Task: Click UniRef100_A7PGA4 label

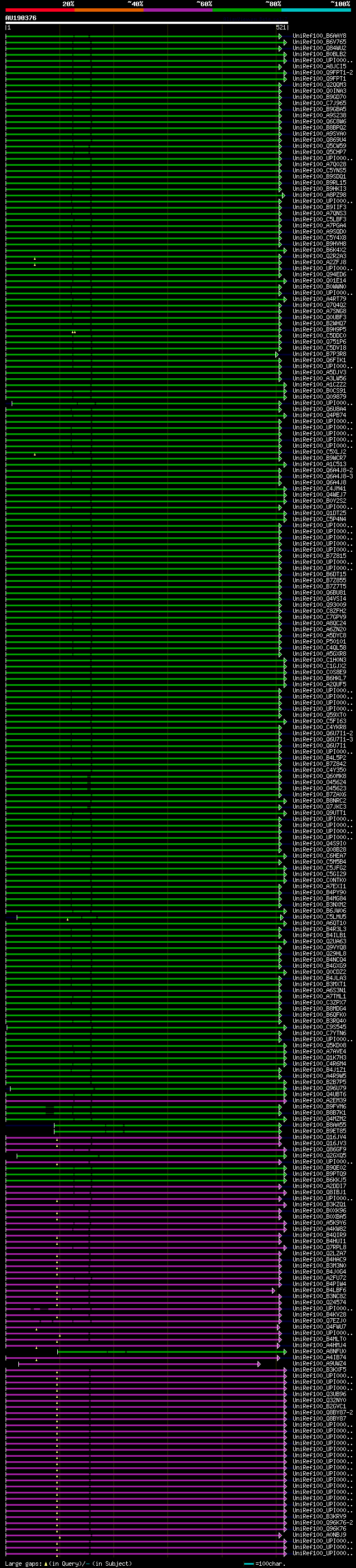Action: click(x=319, y=225)
